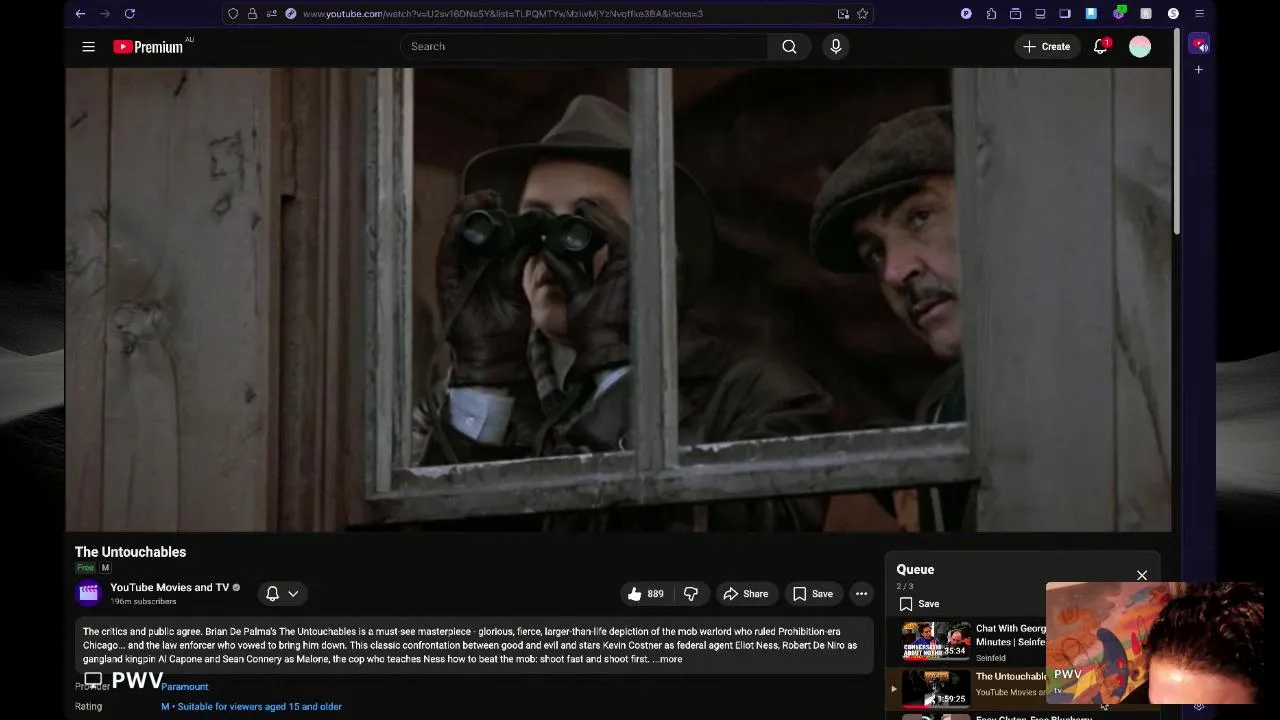Open a new tab with the sidebar plus
This screenshot has width=1280, height=720.
1198,70
